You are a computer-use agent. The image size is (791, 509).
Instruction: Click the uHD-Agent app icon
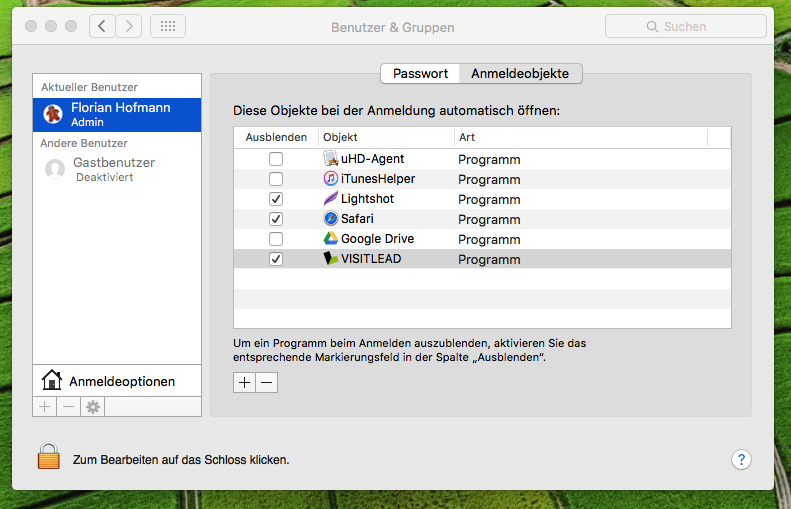pos(330,158)
